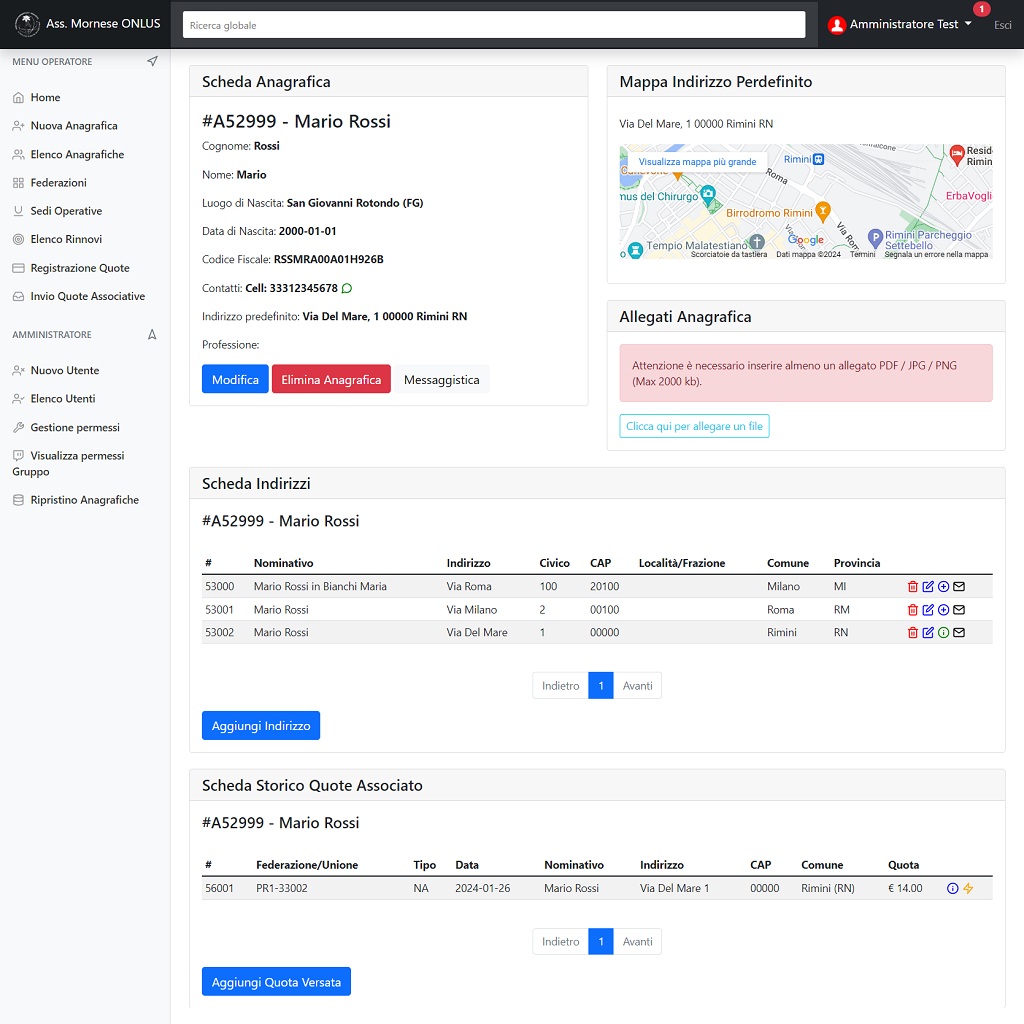Click WhatsApp icon beside cell number
1024x1024 pixels.
(x=347, y=289)
